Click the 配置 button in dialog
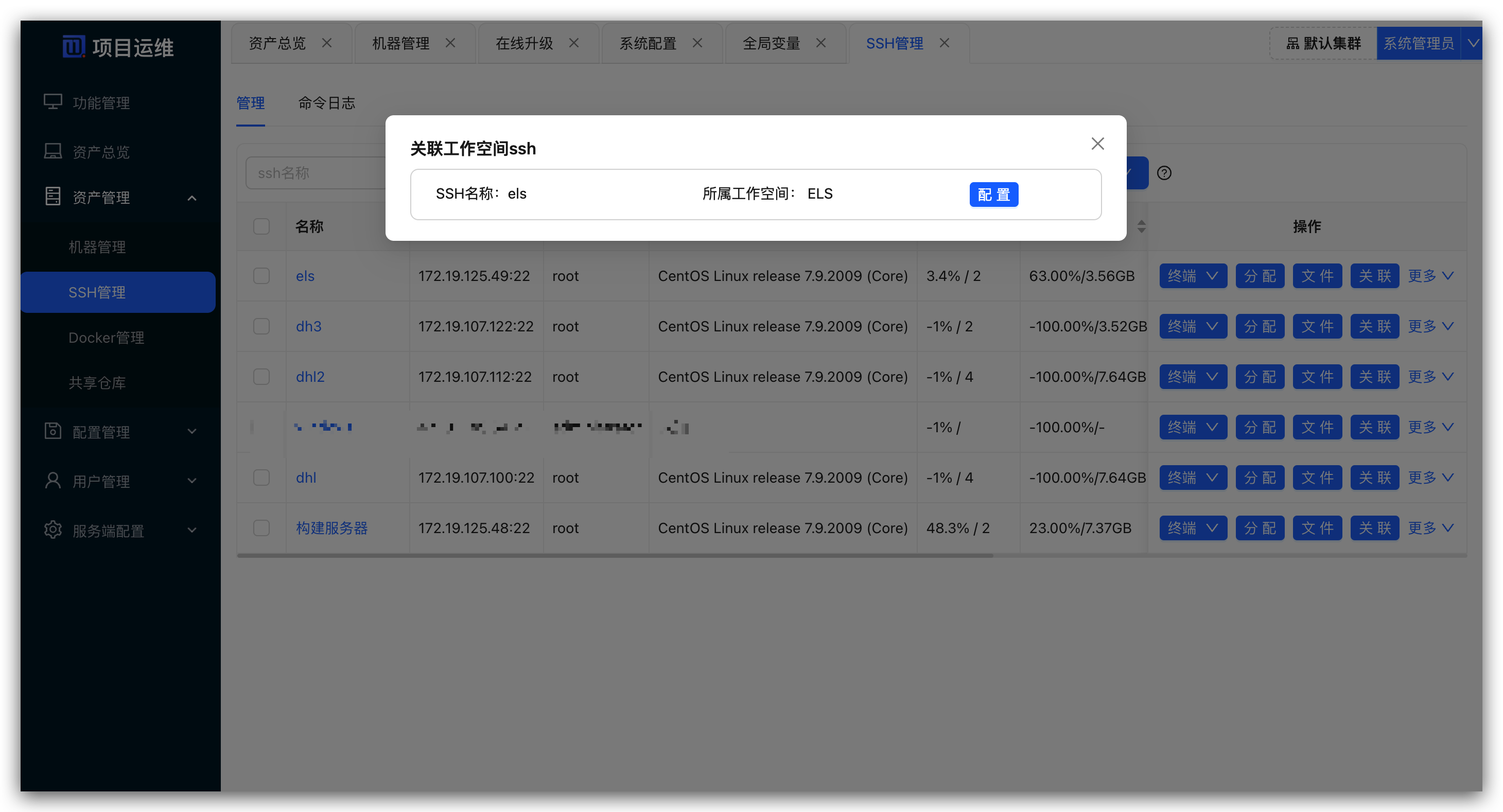Screen dimensions: 1503x812 tap(993, 194)
